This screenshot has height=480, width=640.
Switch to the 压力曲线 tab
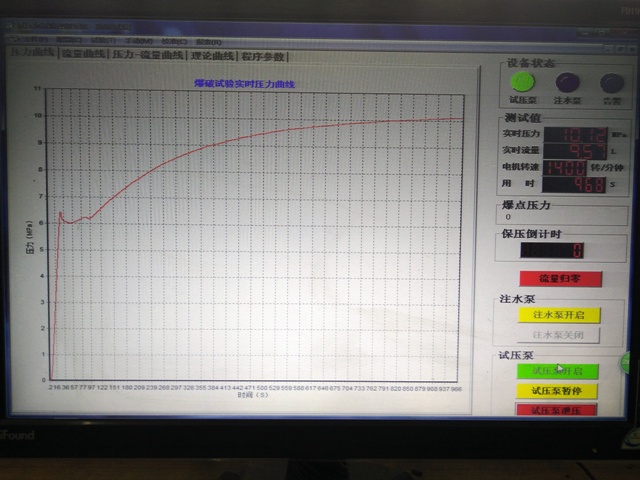[x=32, y=54]
